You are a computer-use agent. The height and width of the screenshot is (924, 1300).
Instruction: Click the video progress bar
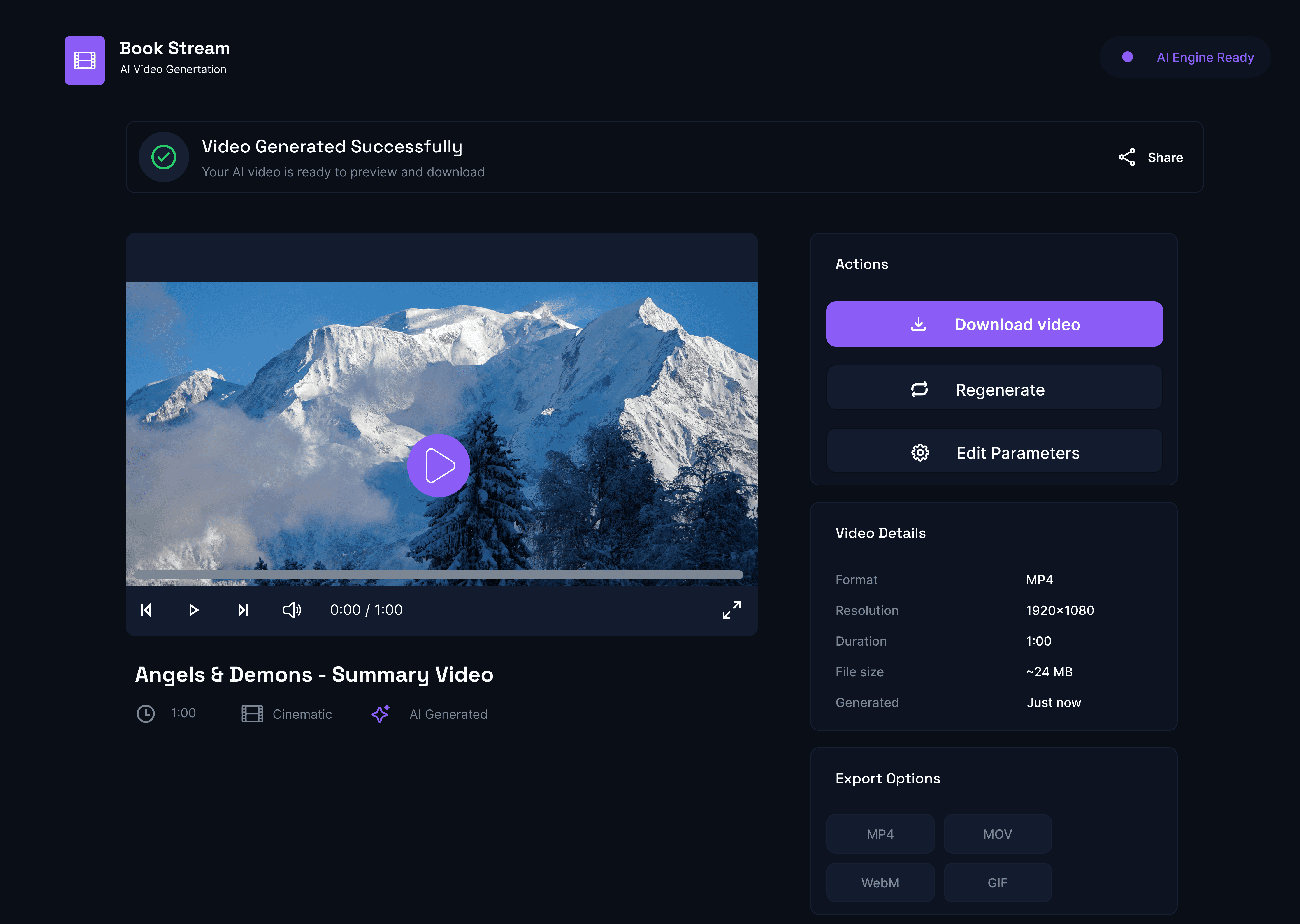point(439,575)
